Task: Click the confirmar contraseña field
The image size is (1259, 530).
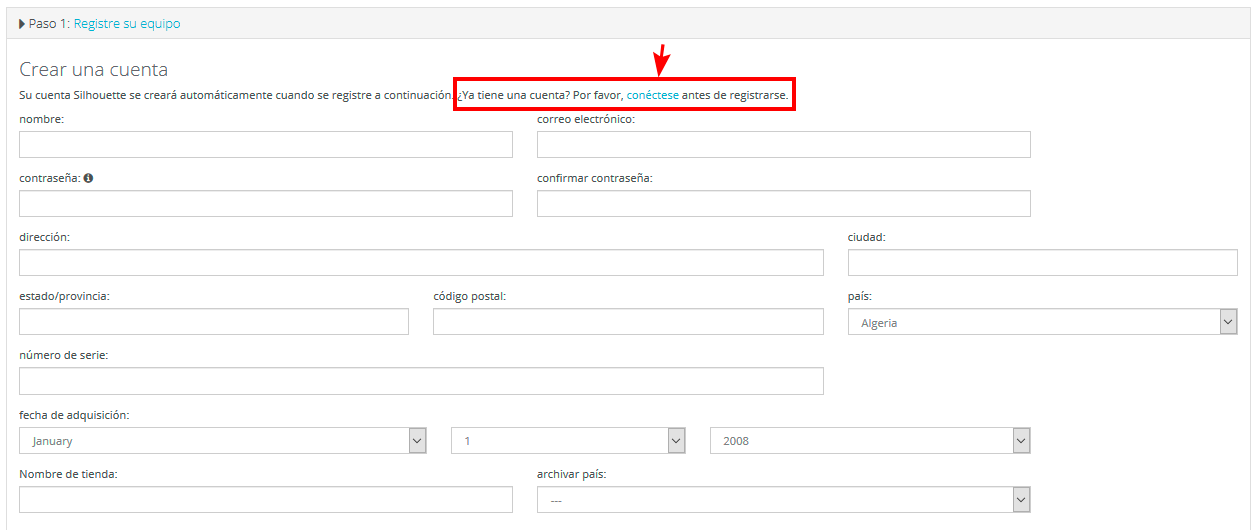Action: tap(784, 203)
